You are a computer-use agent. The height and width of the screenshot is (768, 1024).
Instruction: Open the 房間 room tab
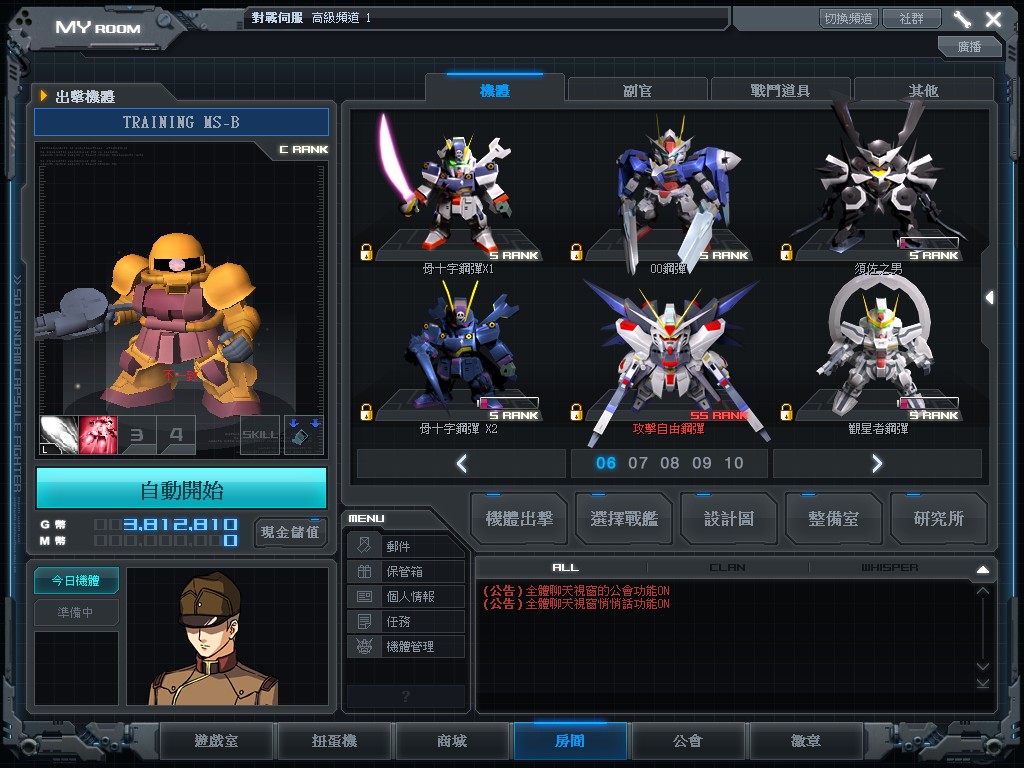[570, 741]
